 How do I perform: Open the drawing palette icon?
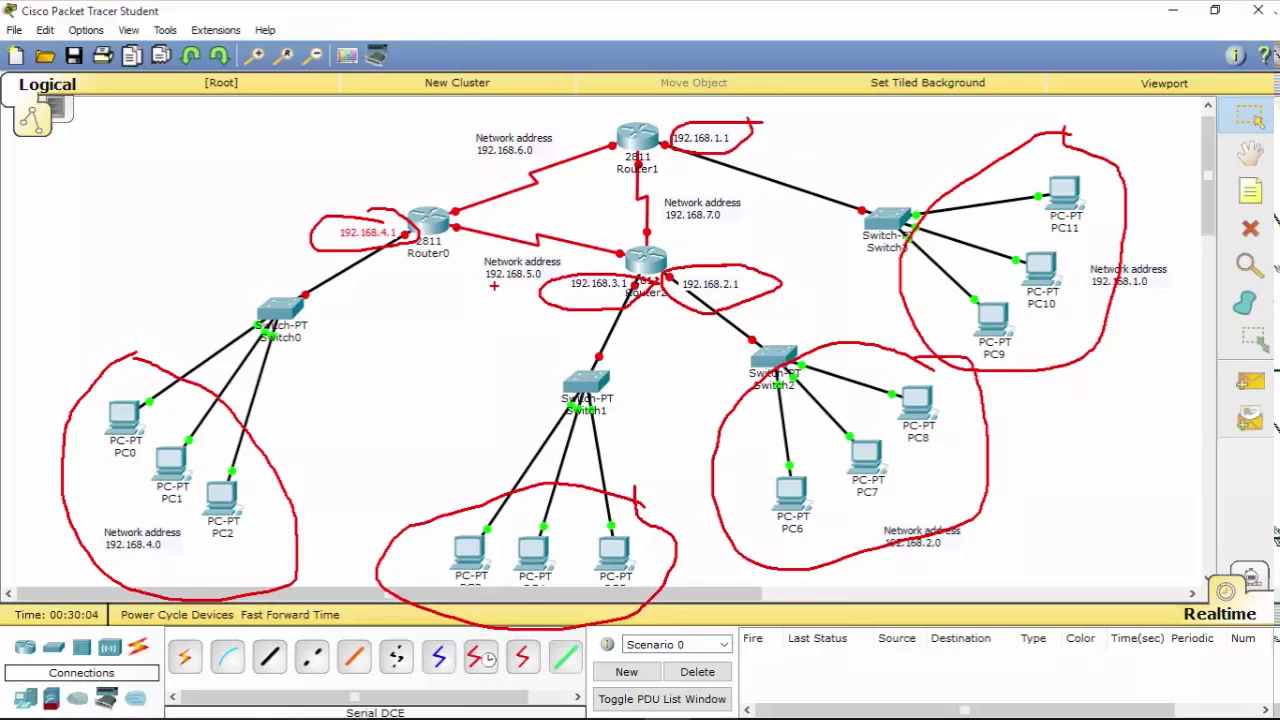tap(347, 56)
